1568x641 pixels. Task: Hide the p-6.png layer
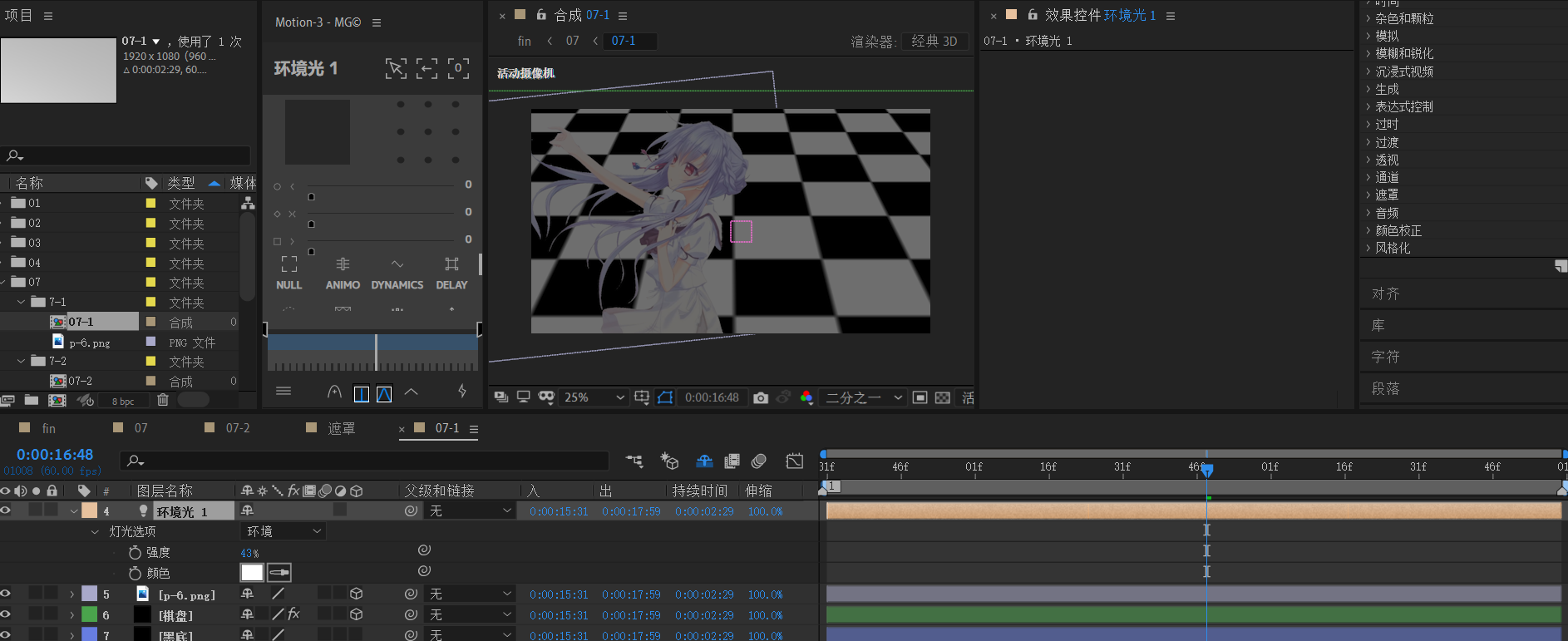coord(6,594)
